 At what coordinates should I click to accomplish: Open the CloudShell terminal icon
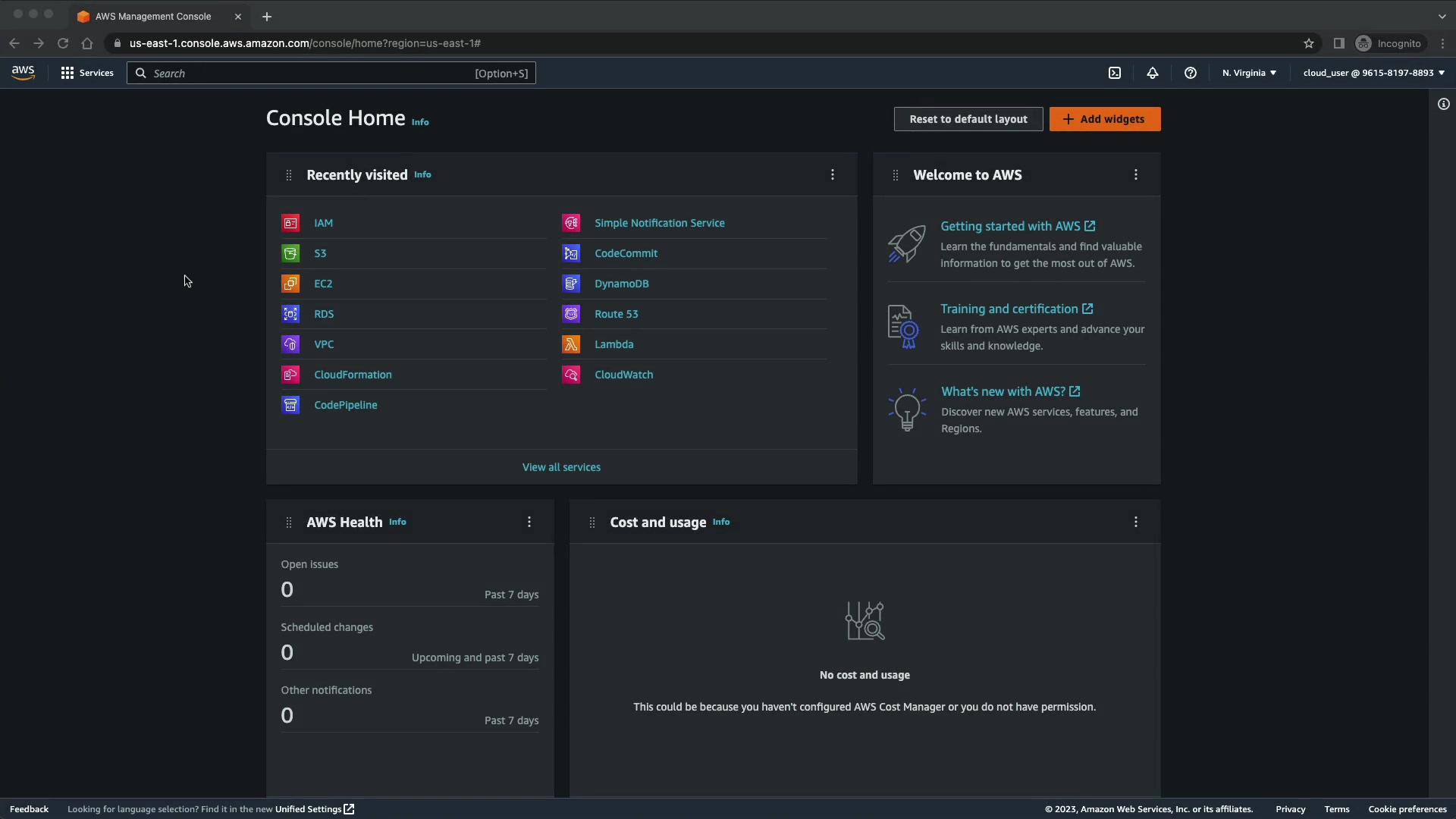point(1114,74)
